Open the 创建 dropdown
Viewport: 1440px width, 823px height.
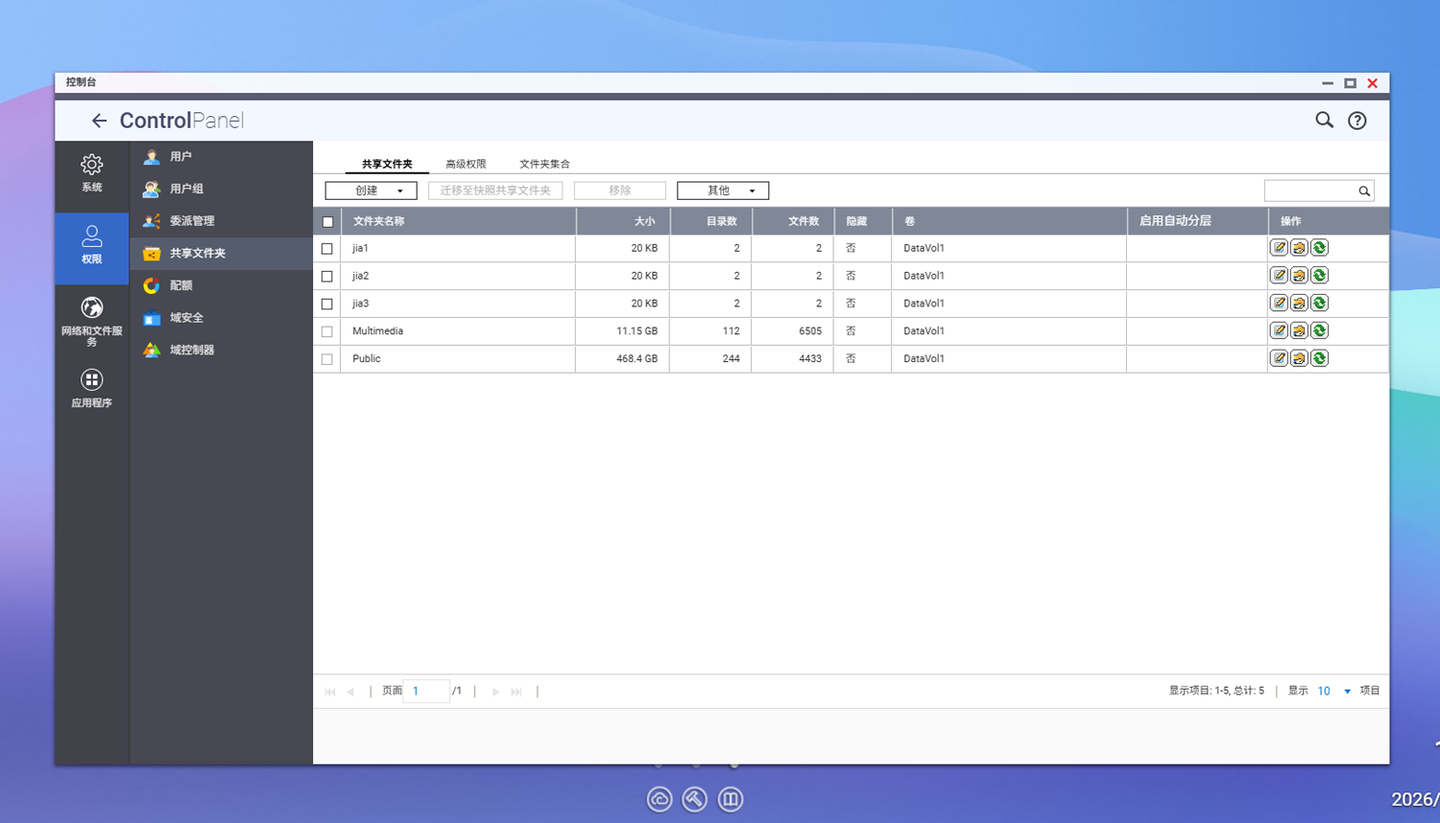click(371, 190)
